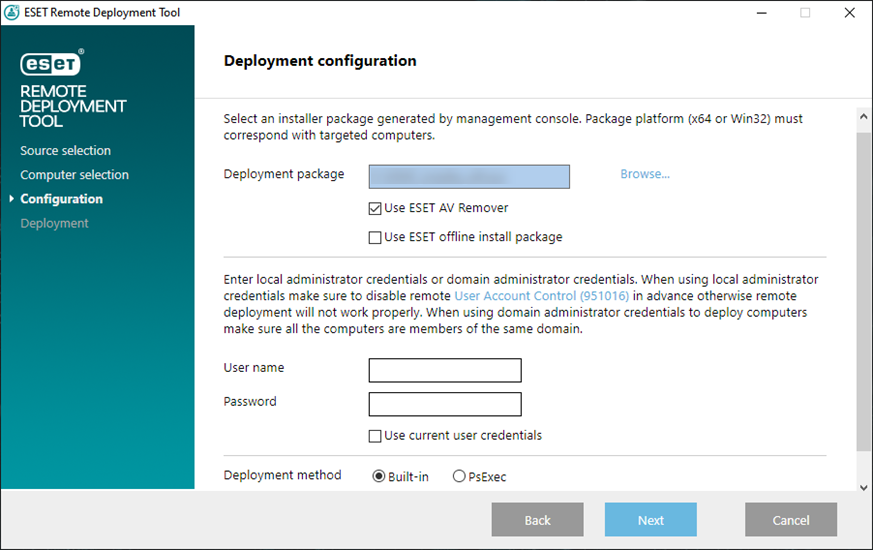Focus the User name input field
Image resolution: width=873 pixels, height=550 pixels.
click(x=445, y=371)
